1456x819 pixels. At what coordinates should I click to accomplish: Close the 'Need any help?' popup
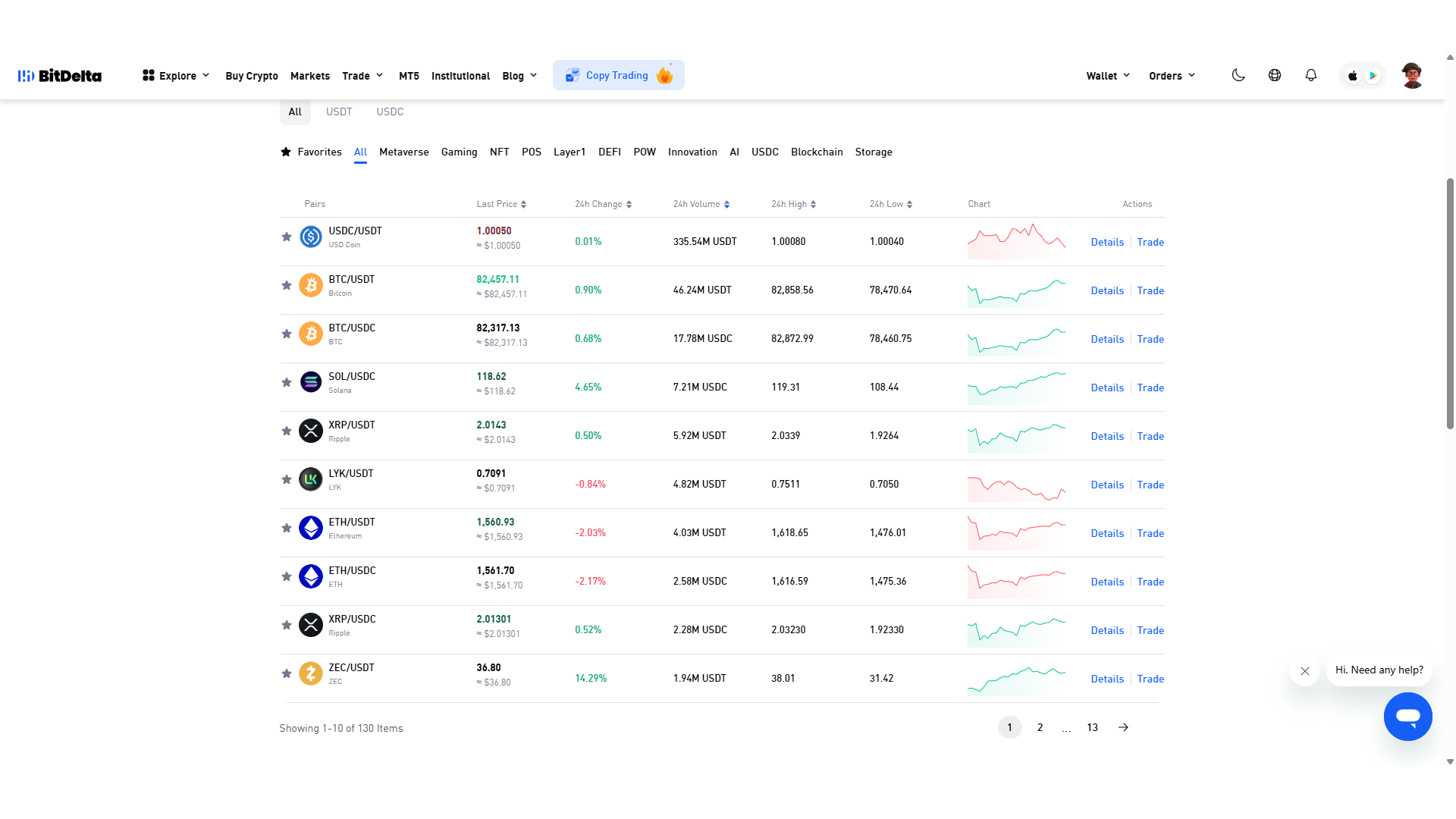pos(1305,671)
